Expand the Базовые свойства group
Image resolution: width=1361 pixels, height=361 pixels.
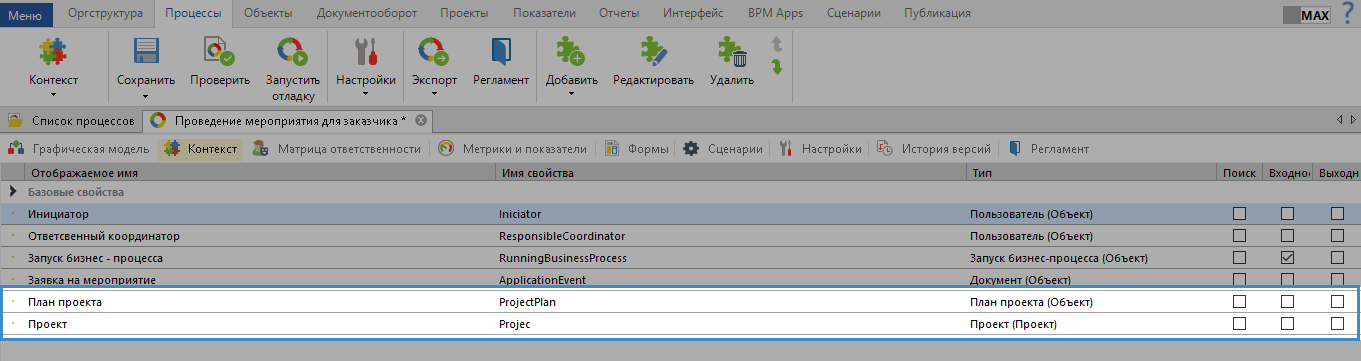[13, 191]
